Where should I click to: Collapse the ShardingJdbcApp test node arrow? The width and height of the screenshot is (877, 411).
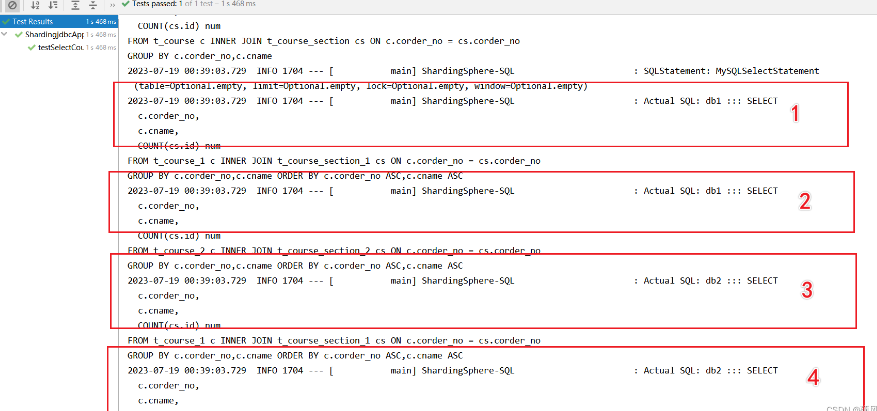point(5,35)
